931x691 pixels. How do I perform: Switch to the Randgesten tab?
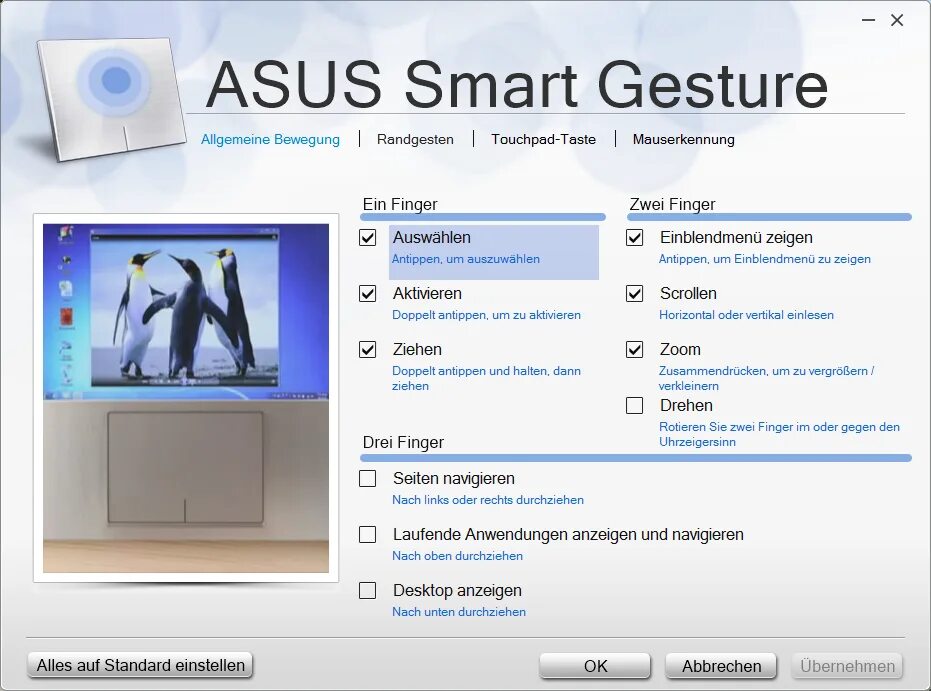click(414, 139)
